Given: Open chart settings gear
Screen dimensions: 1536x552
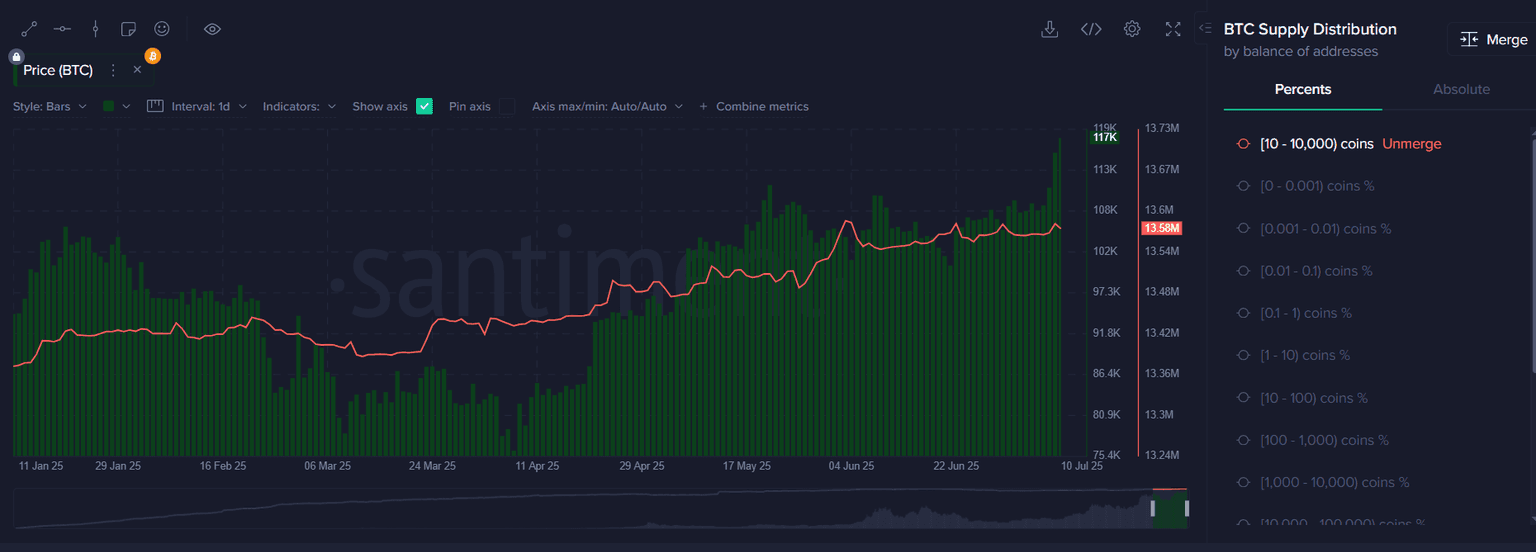Looking at the screenshot, I should (1132, 29).
